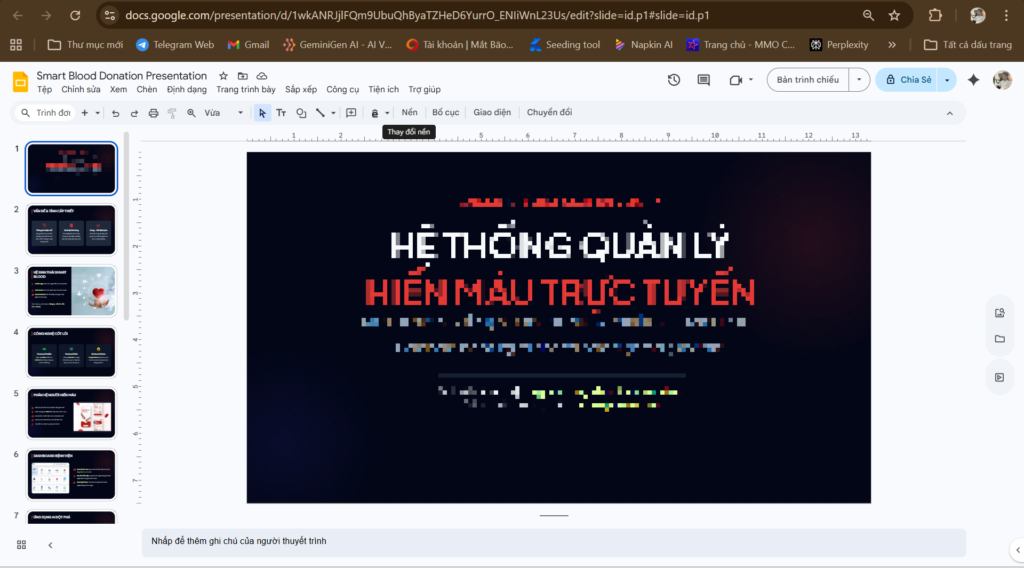This screenshot has width=1024, height=568.
Task: Expand the share options dropdown arrow
Action: click(x=946, y=80)
